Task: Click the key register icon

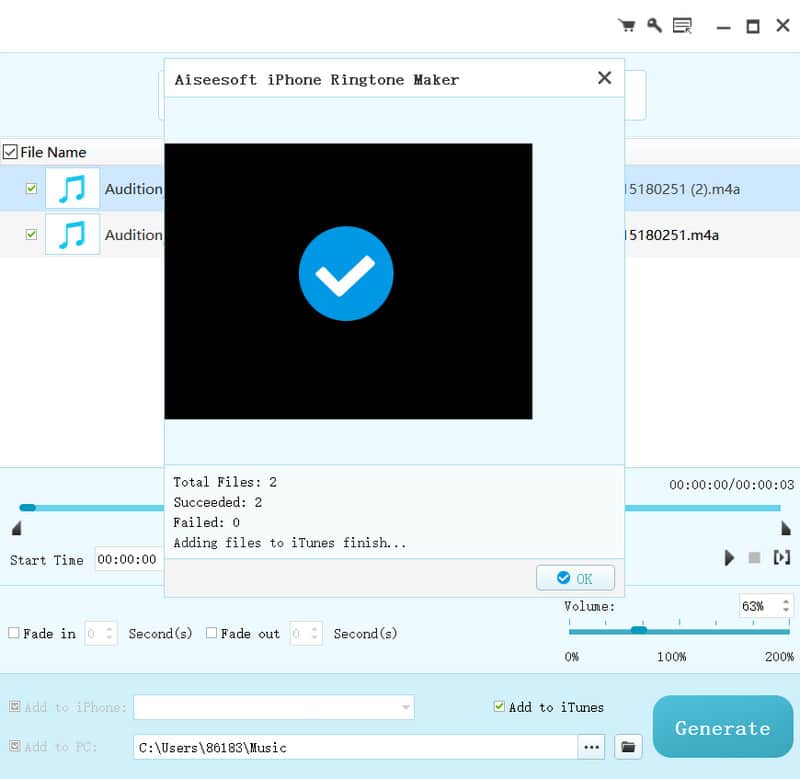Action: (655, 25)
